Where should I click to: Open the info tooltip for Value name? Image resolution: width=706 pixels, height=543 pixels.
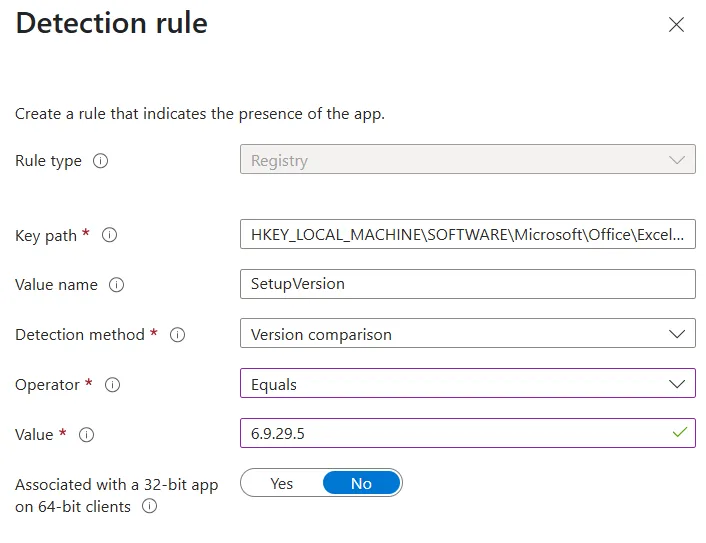117,285
